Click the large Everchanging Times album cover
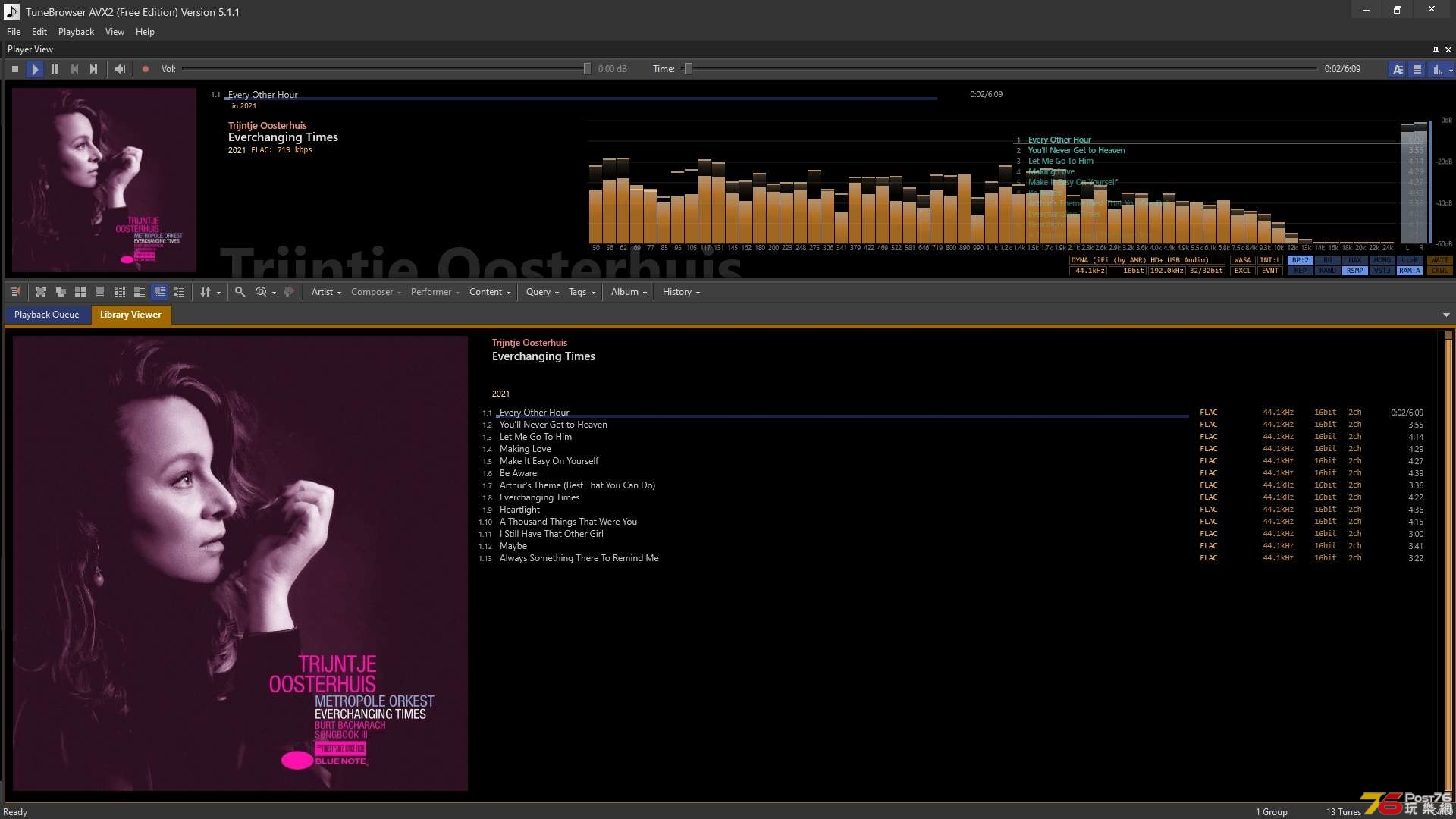1456x819 pixels. coord(240,563)
